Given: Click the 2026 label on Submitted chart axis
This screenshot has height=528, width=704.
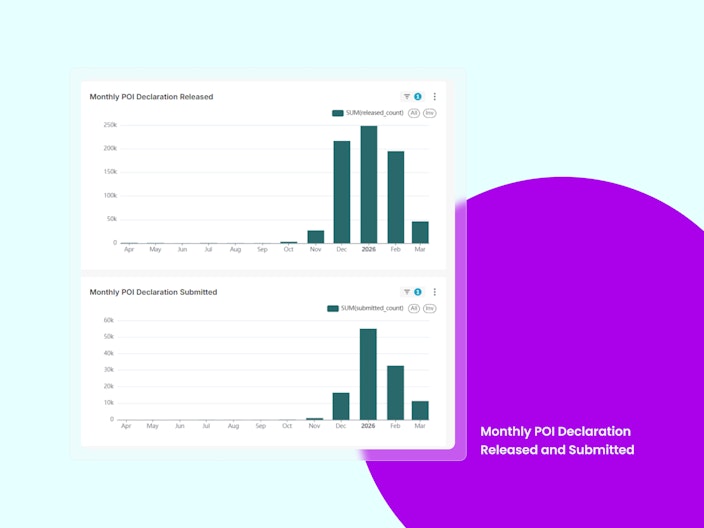Looking at the screenshot, I should 368,426.
